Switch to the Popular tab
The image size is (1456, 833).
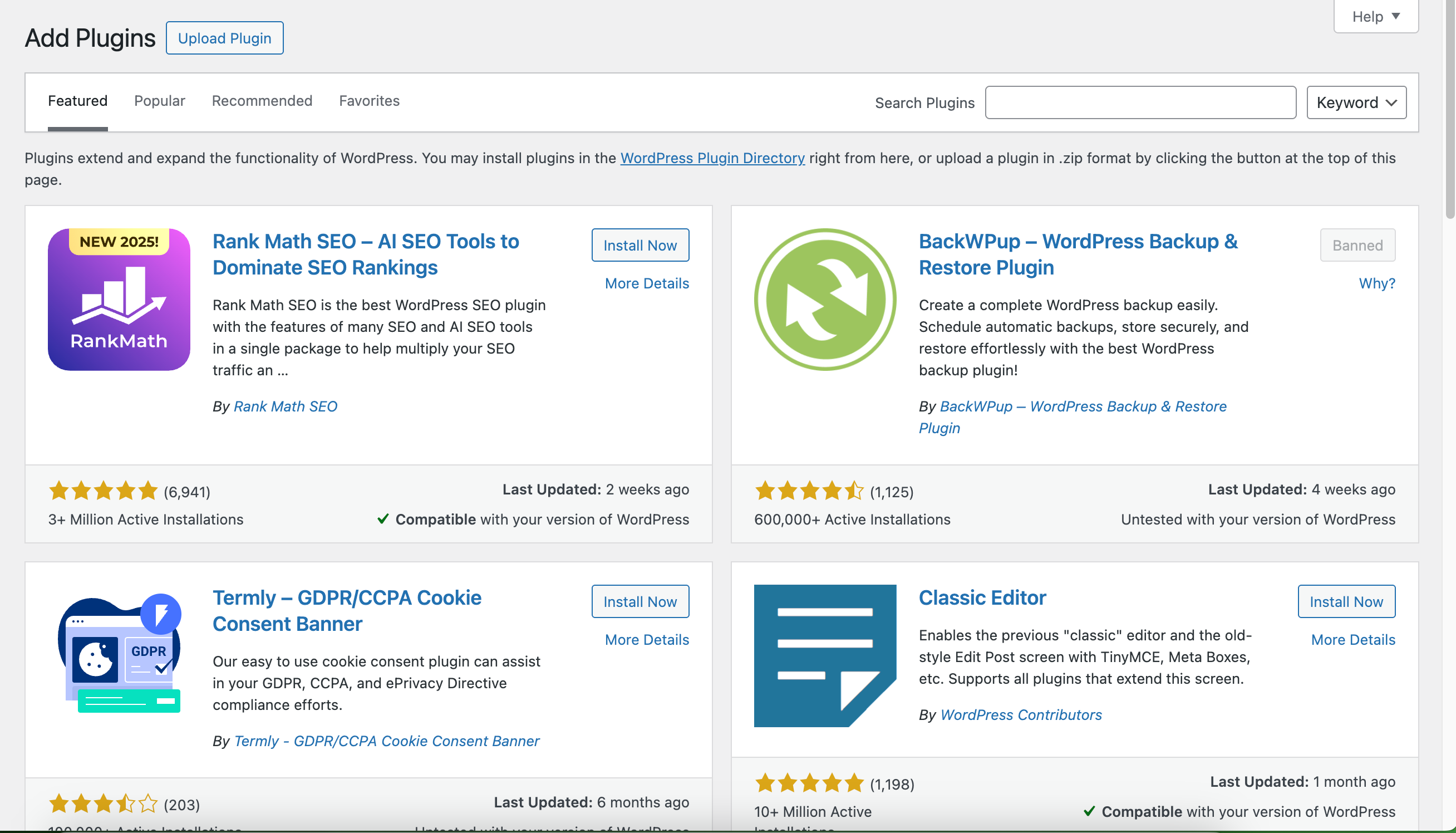tap(160, 101)
